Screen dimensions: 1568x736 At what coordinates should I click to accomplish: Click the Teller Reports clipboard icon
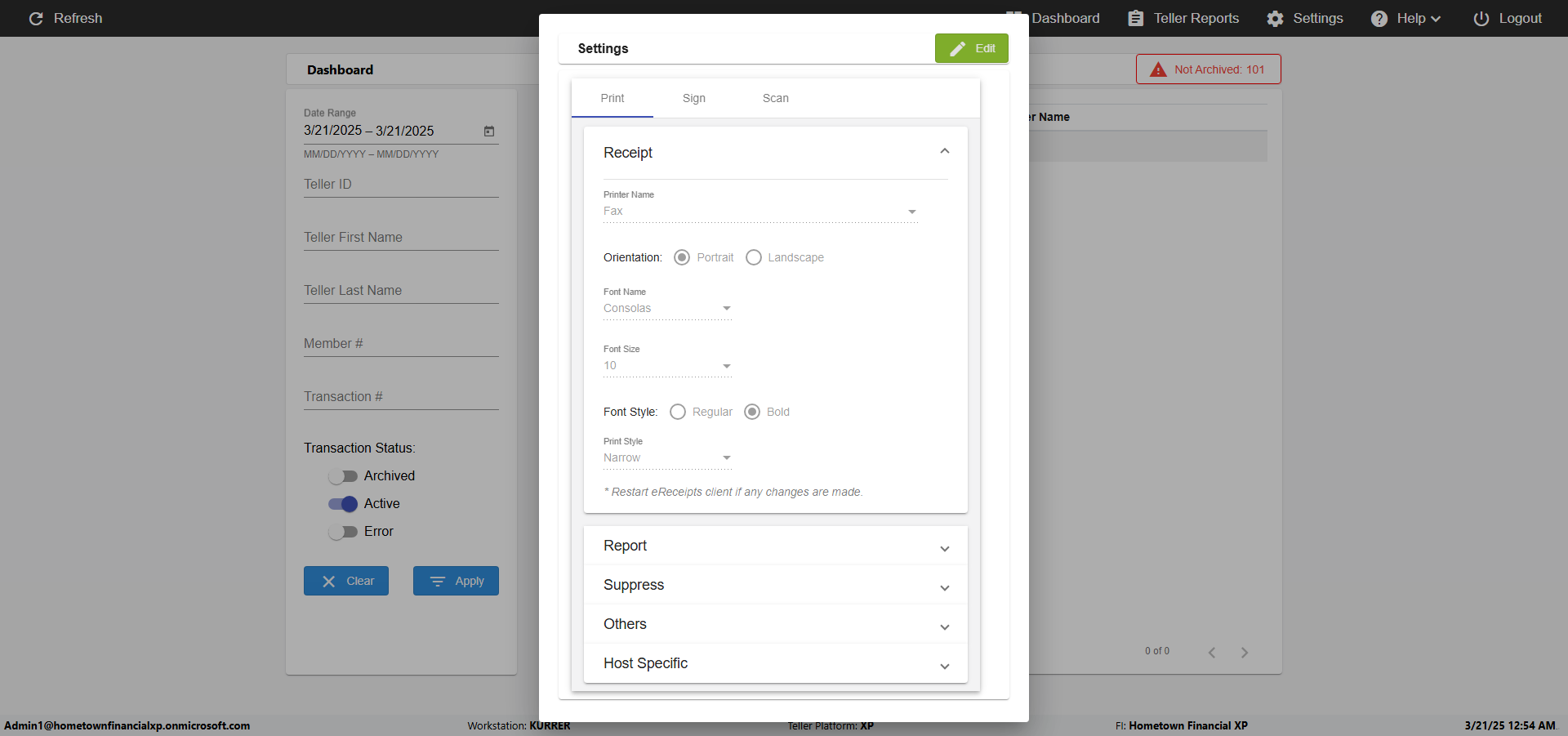(1135, 18)
